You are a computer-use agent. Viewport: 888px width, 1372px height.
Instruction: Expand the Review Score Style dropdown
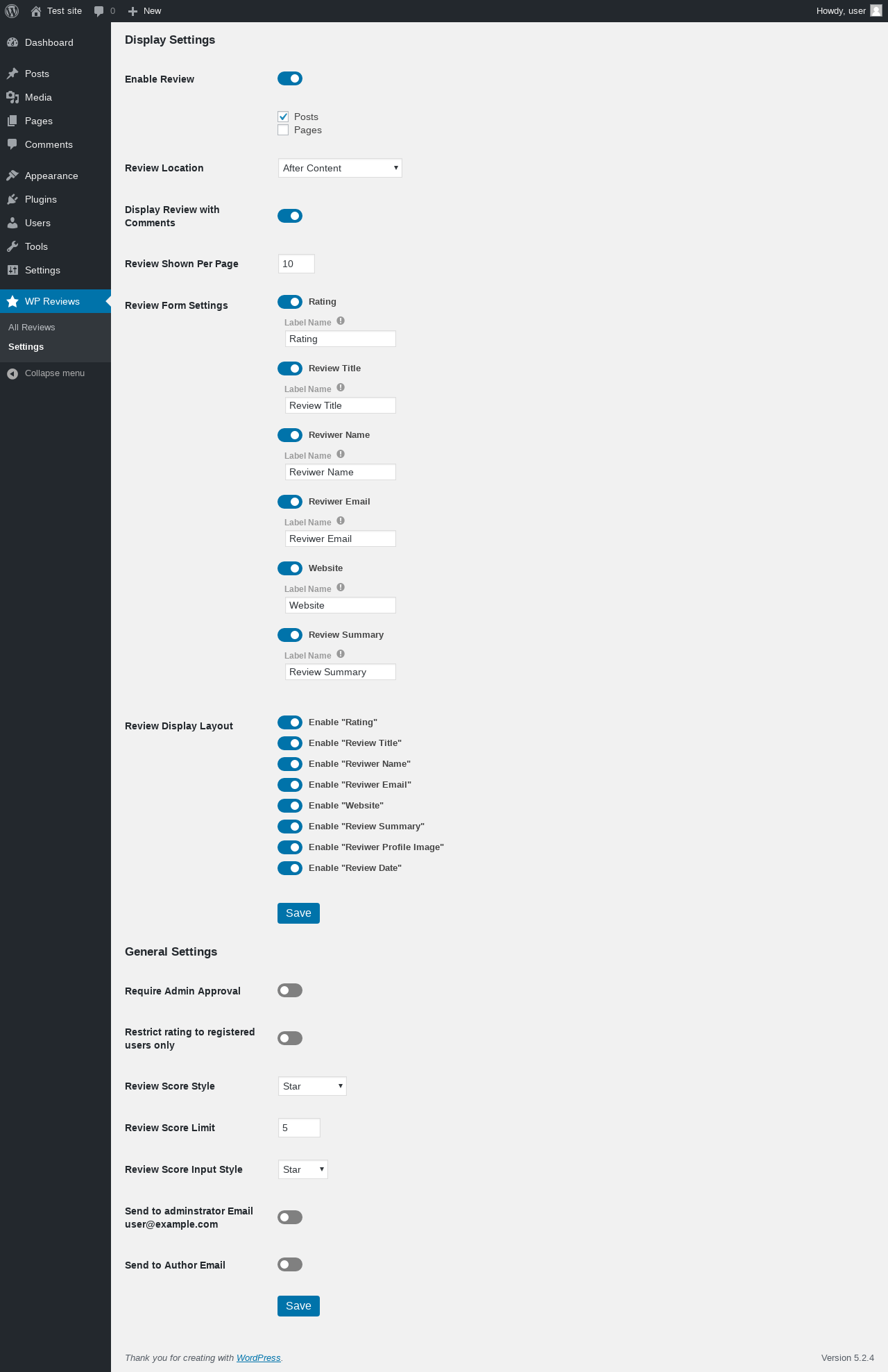click(x=312, y=1086)
